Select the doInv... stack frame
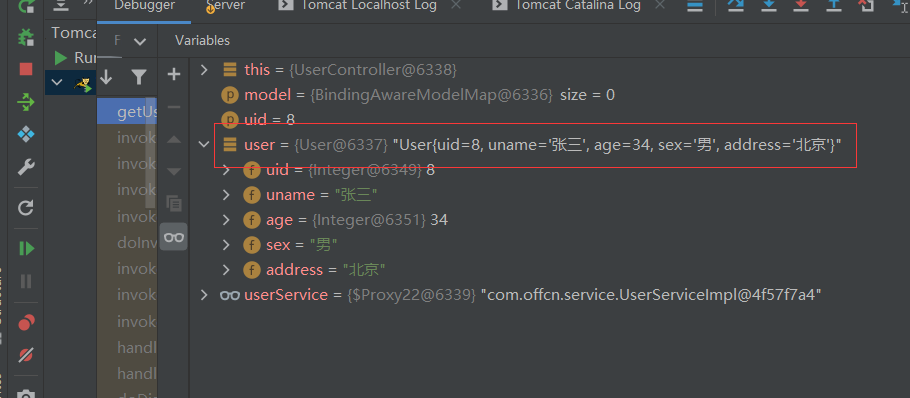910x398 pixels. pos(127,243)
